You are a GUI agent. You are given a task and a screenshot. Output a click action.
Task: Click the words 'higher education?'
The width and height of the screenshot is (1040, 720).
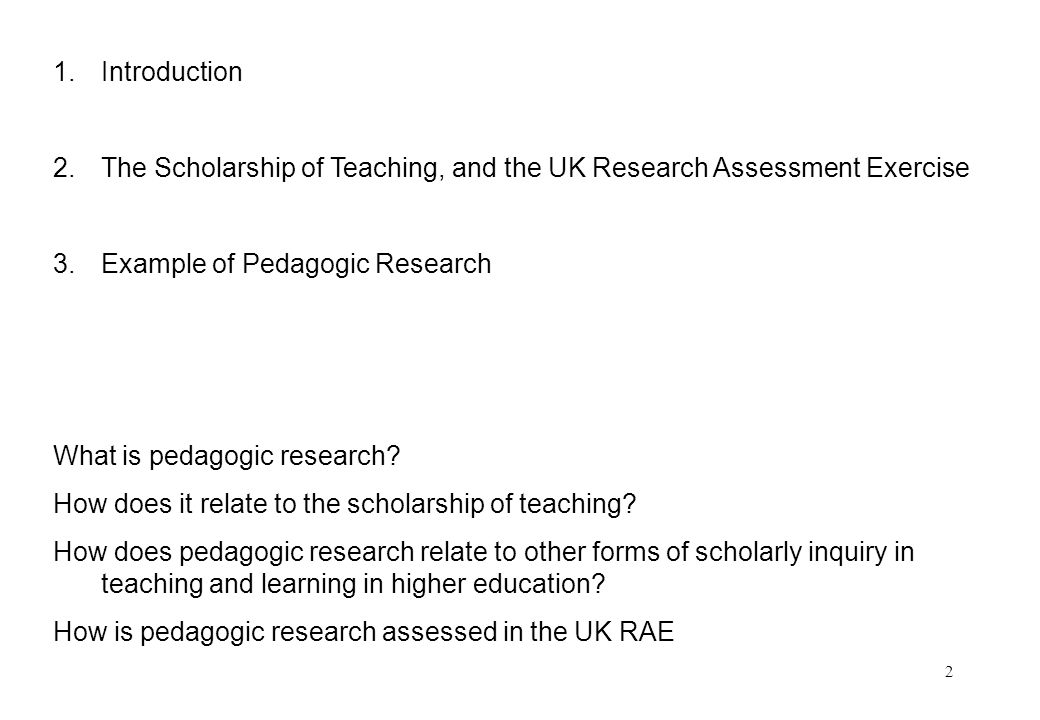tap(497, 584)
